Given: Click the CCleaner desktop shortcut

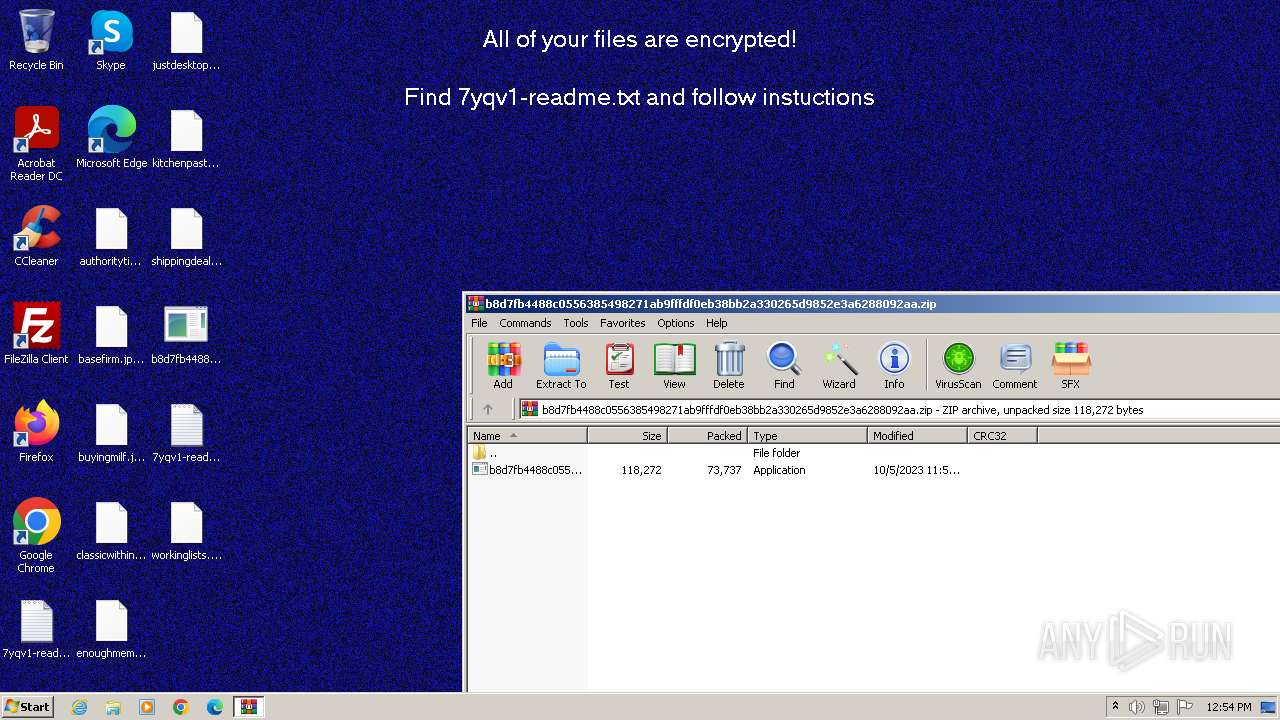Looking at the screenshot, I should click(x=36, y=236).
